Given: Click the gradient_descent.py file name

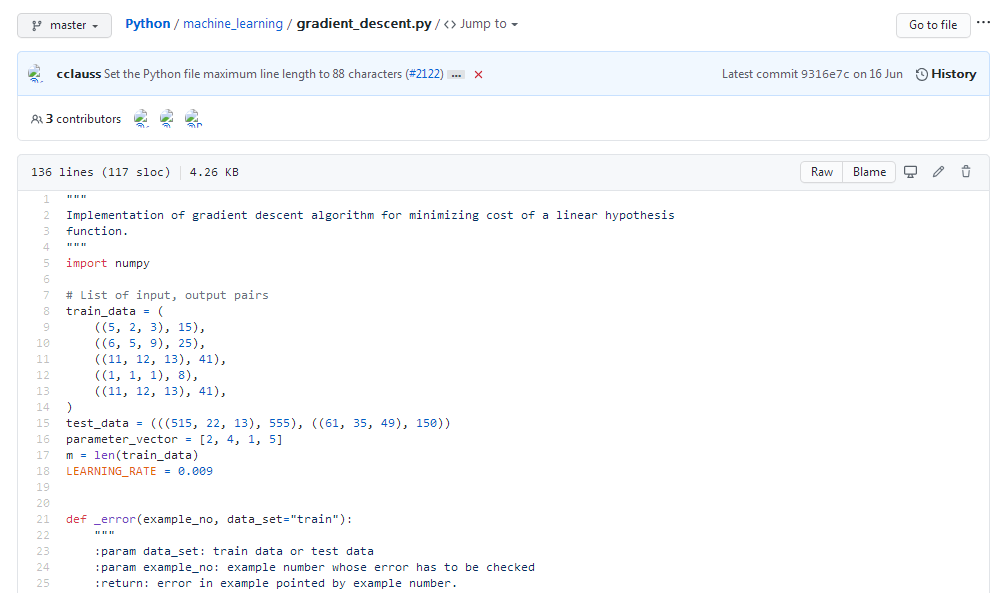Looking at the screenshot, I should click(364, 24).
